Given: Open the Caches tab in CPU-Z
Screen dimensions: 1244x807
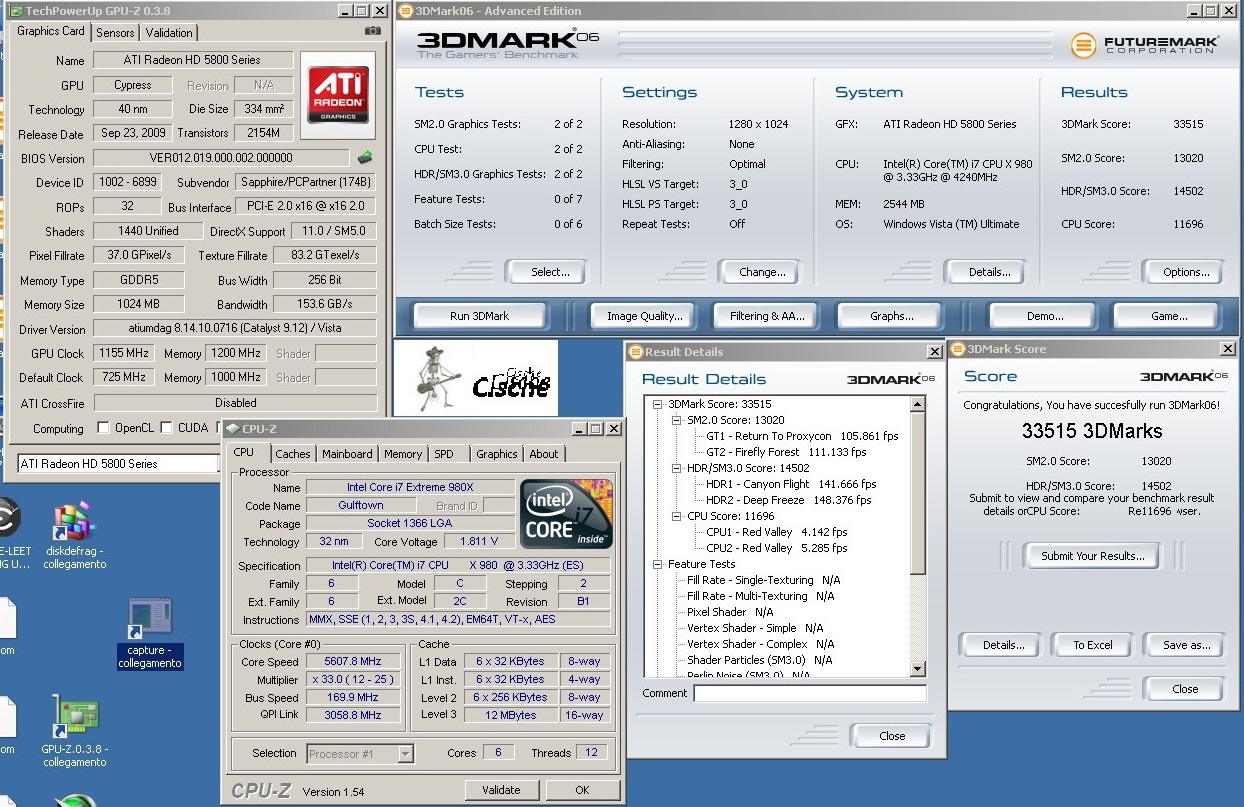Looking at the screenshot, I should pos(293,454).
